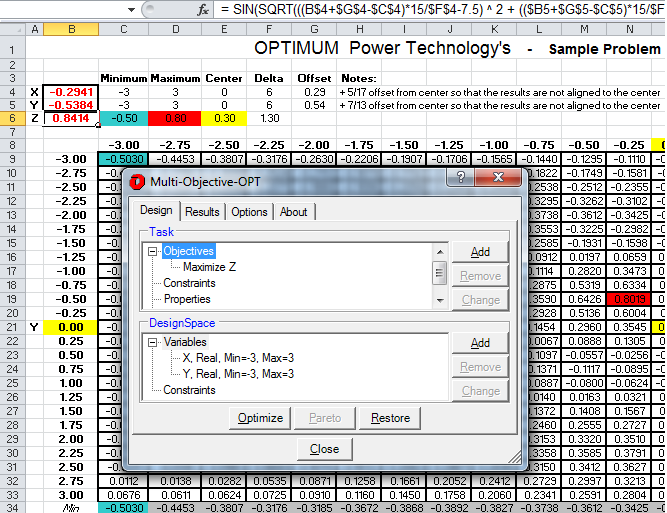The width and height of the screenshot is (667, 513).
Task: Click the Delta header cell
Action: [269, 78]
